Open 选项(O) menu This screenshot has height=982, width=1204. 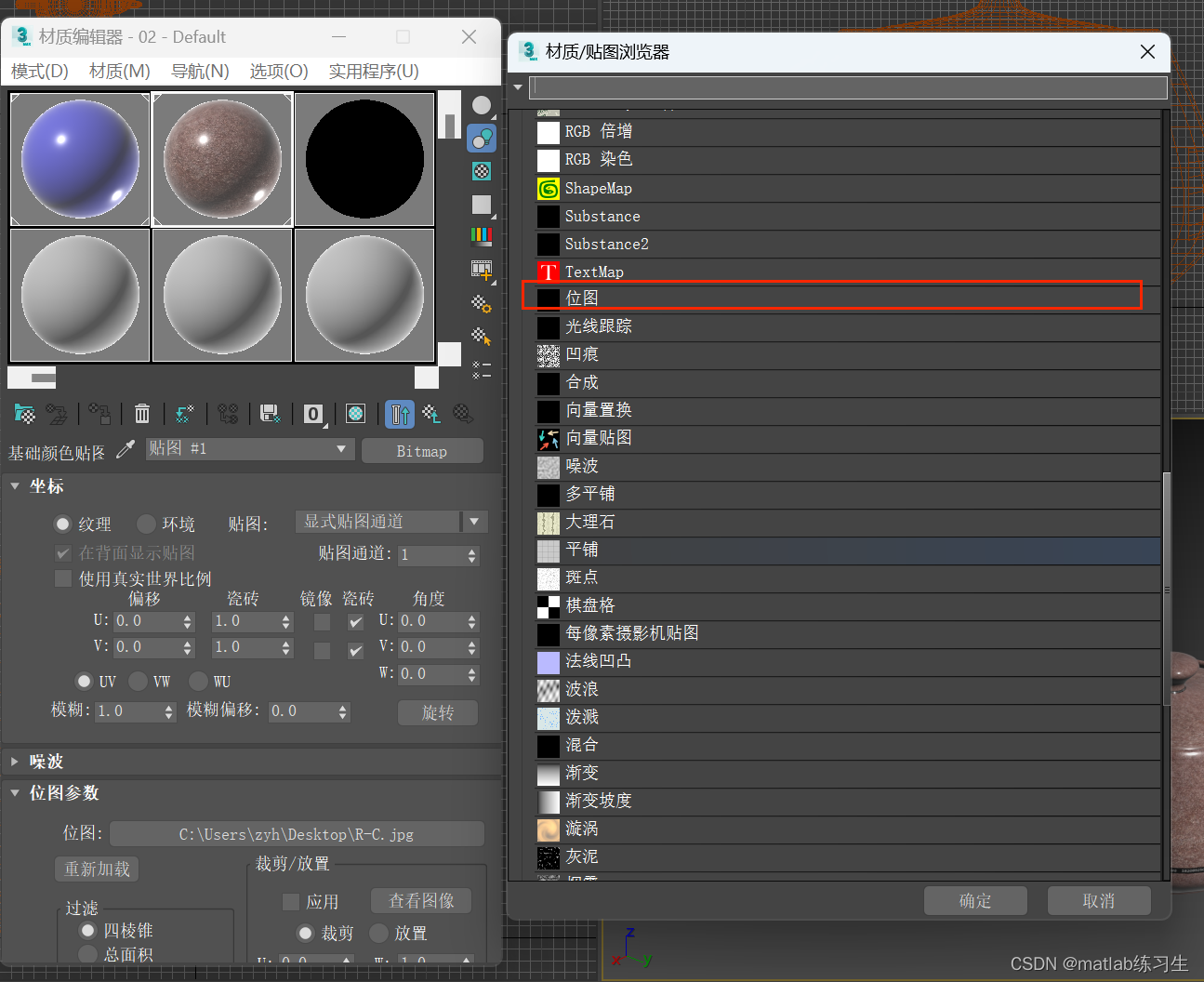coord(279,72)
